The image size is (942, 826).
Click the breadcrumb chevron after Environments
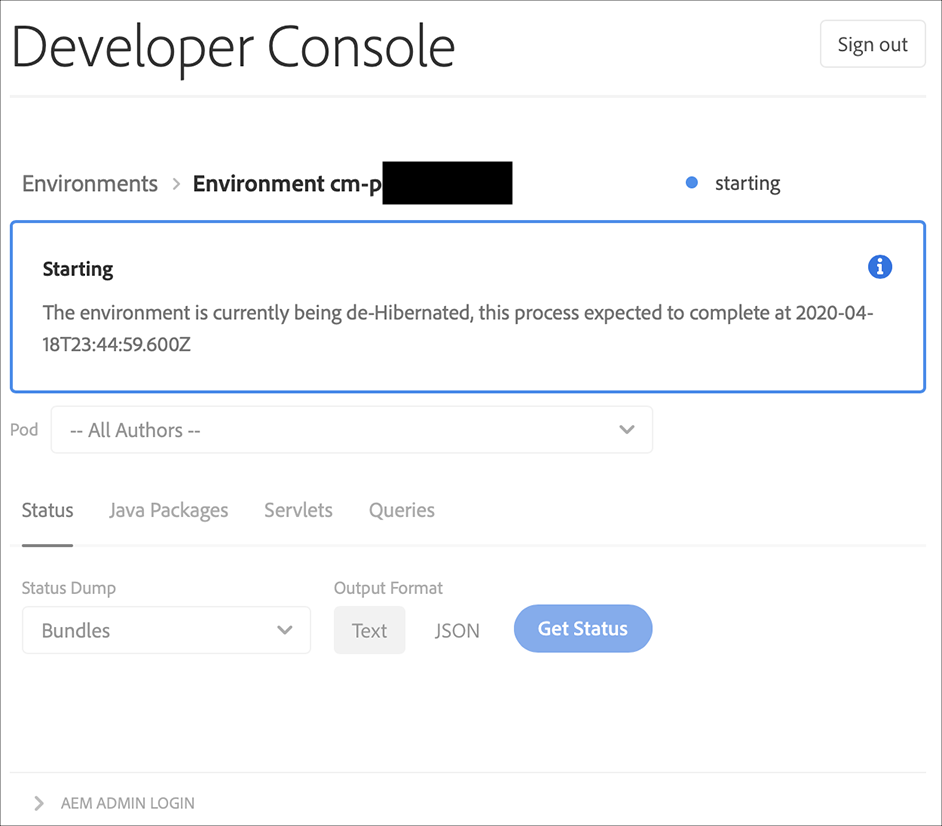[176, 184]
